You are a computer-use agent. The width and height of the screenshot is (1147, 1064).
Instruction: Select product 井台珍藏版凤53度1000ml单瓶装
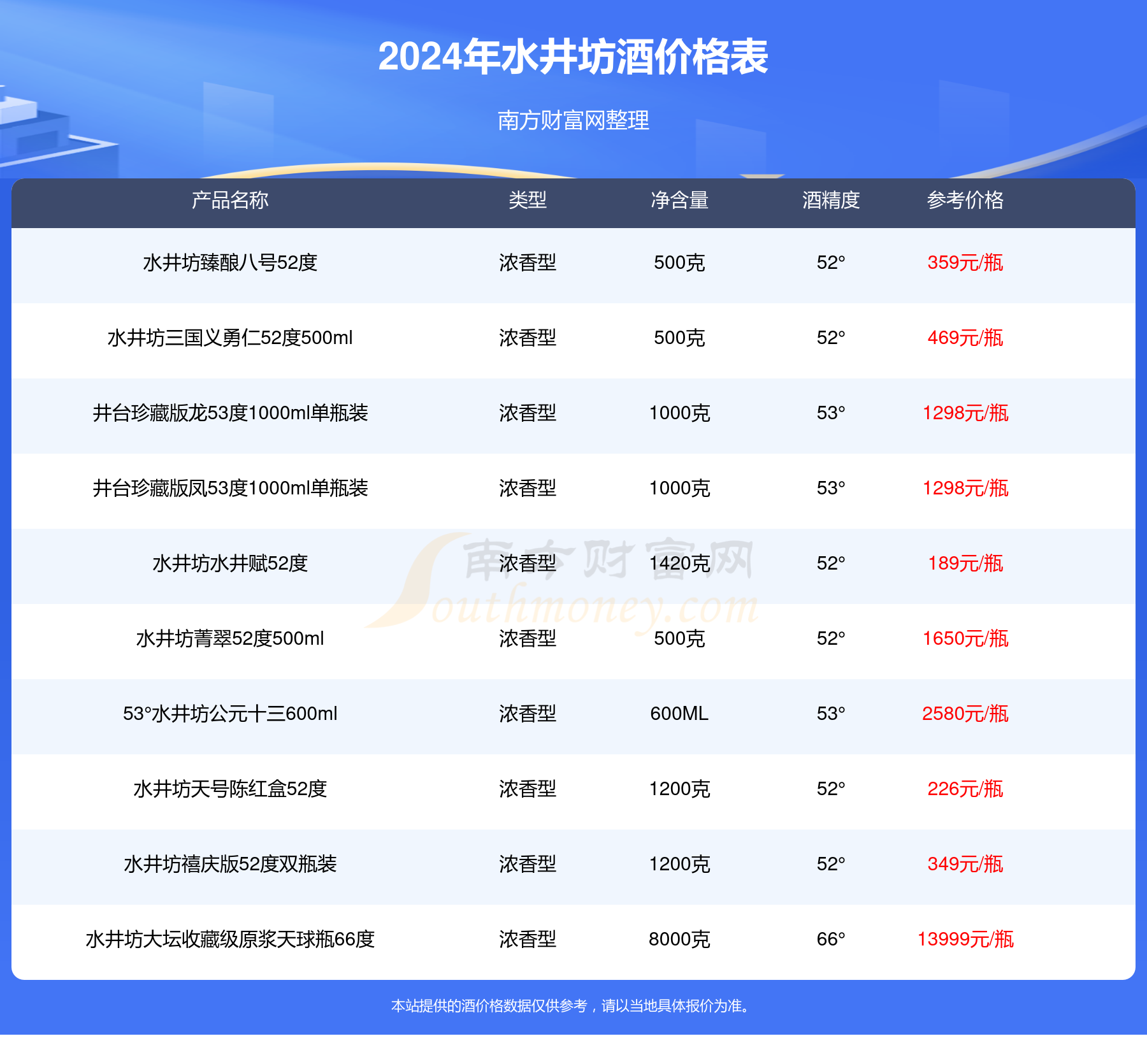[230, 488]
